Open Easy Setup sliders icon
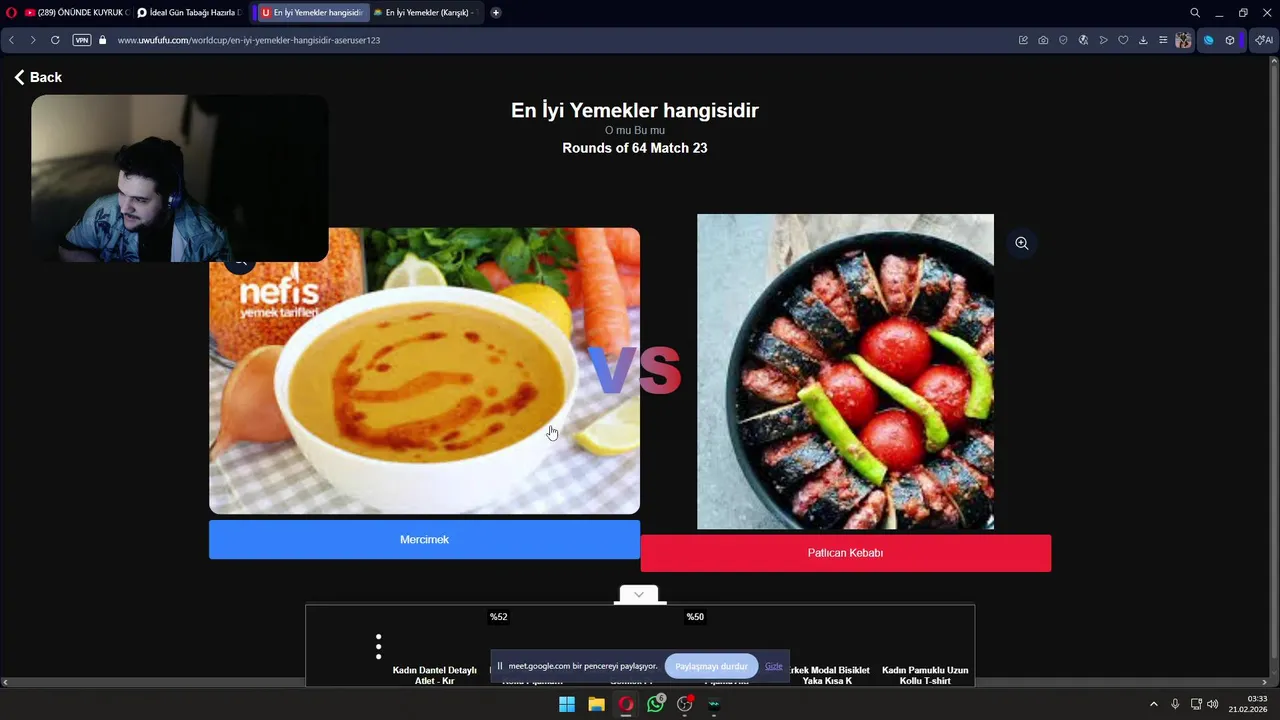The image size is (1280, 720). (x=1163, y=40)
